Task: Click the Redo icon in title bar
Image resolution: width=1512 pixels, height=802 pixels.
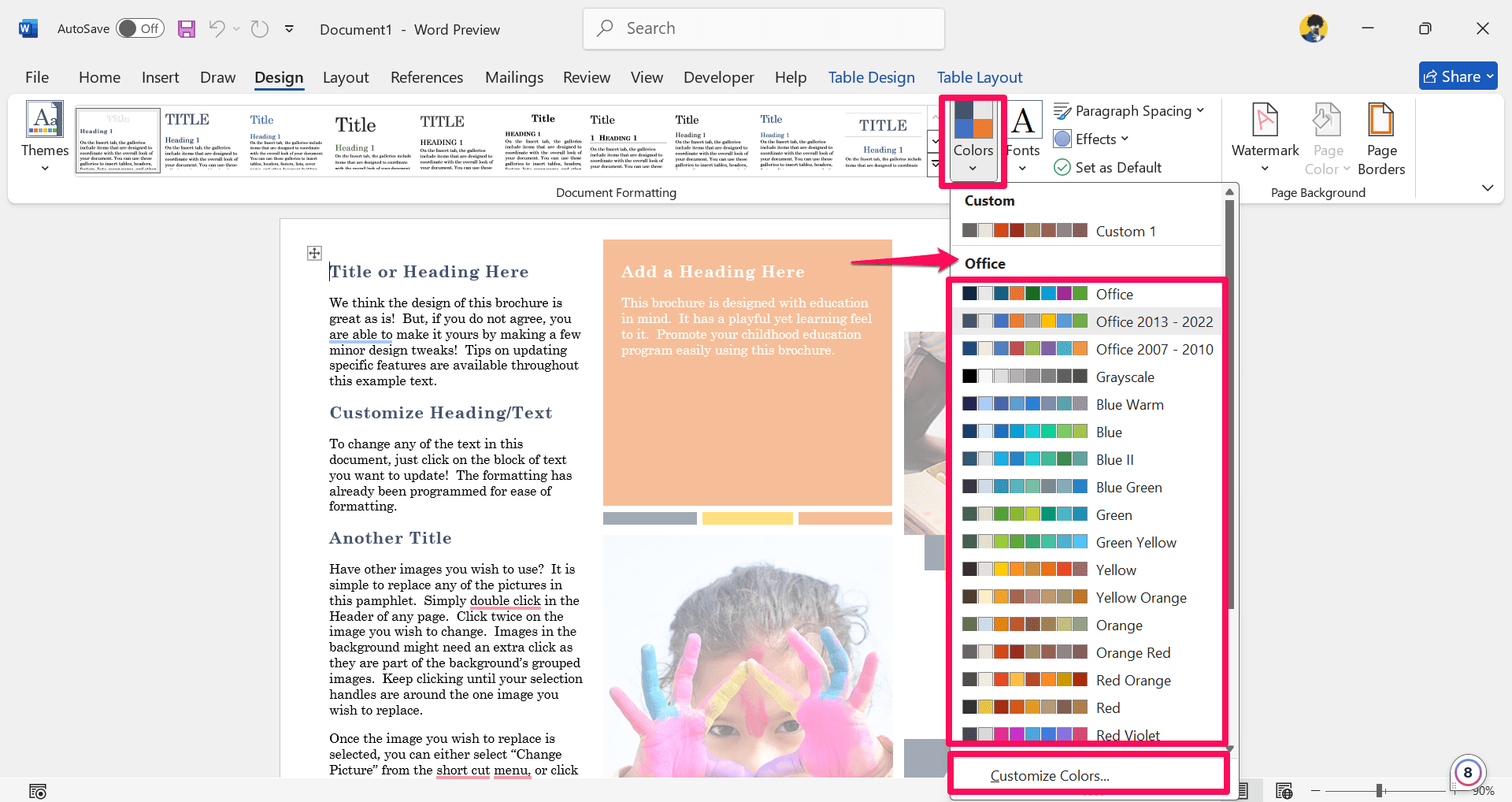Action: (x=260, y=29)
